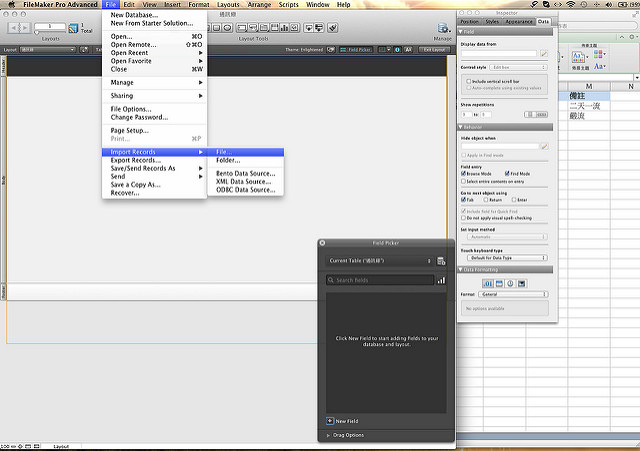This screenshot has height=451, width=640.
Task: Collapse the Field section in Inspector
Action: pos(461,32)
